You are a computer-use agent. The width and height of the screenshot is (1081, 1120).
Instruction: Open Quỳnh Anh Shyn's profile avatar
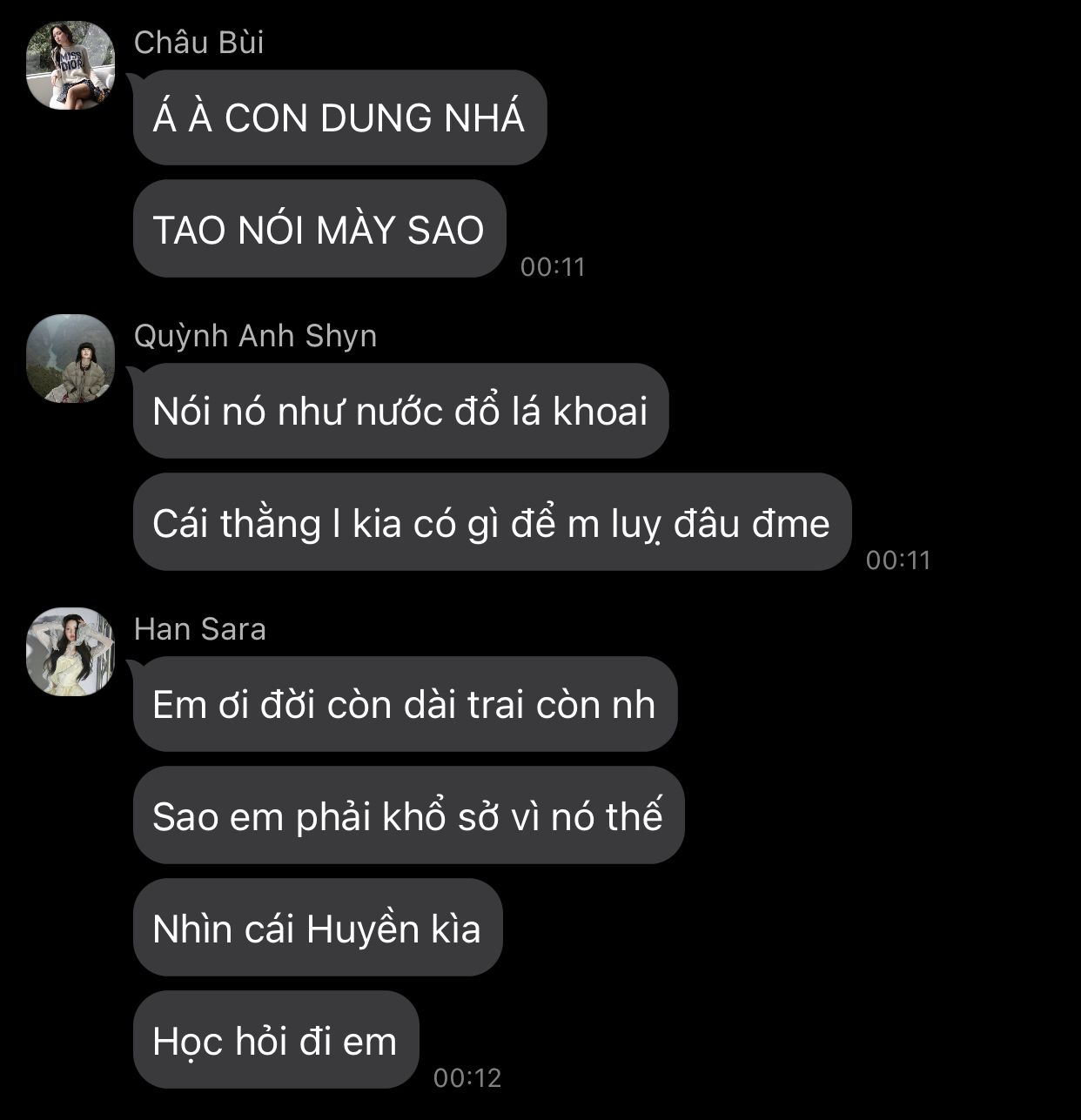(x=70, y=359)
